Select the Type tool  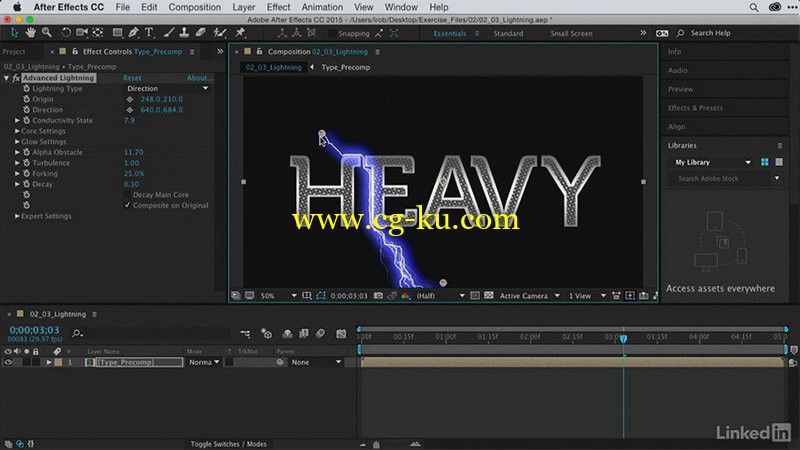[149, 33]
